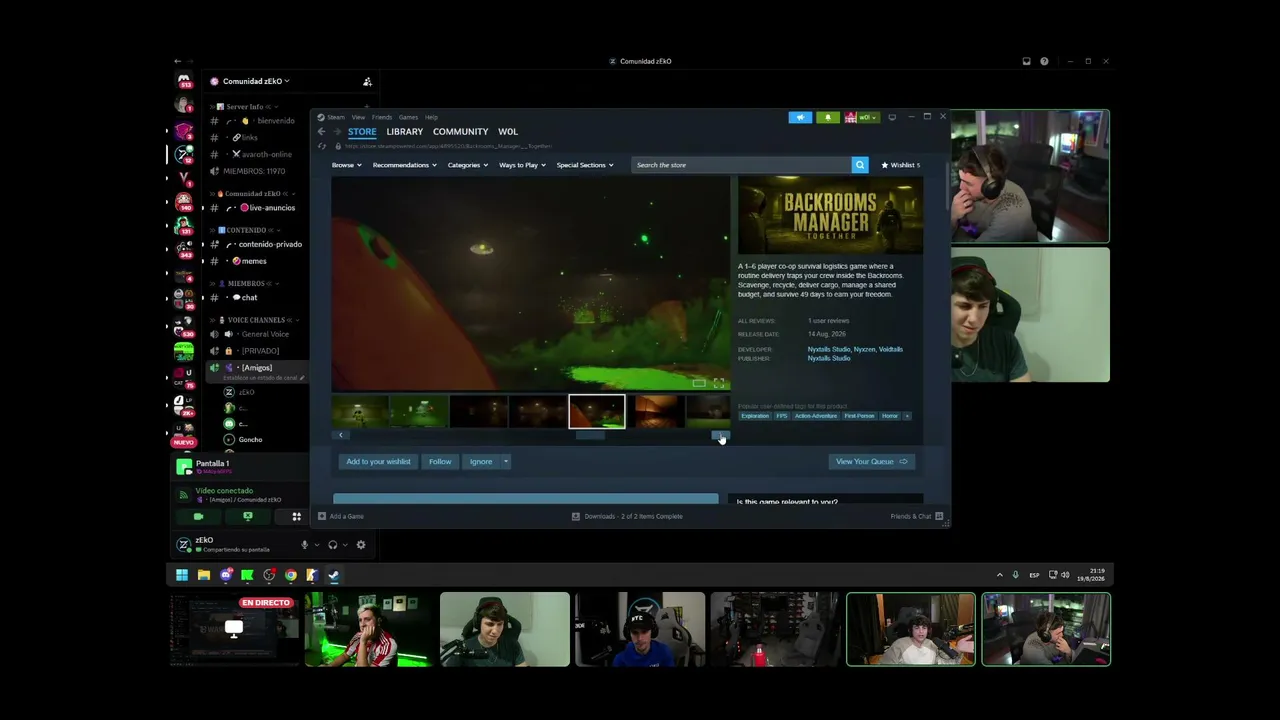Open the Friends menu in Steam
Image resolution: width=1280 pixels, height=720 pixels.
[382, 117]
